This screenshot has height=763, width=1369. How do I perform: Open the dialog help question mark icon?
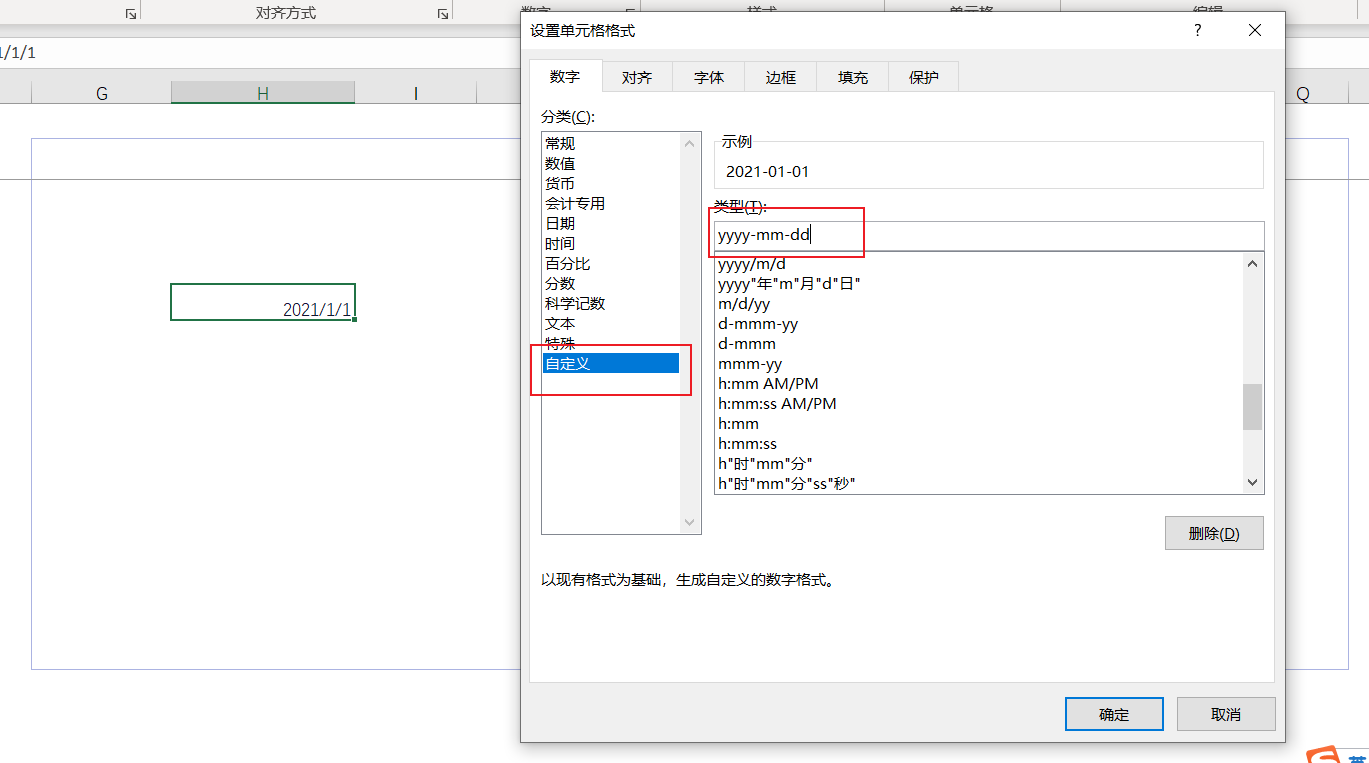pyautogui.click(x=1197, y=31)
